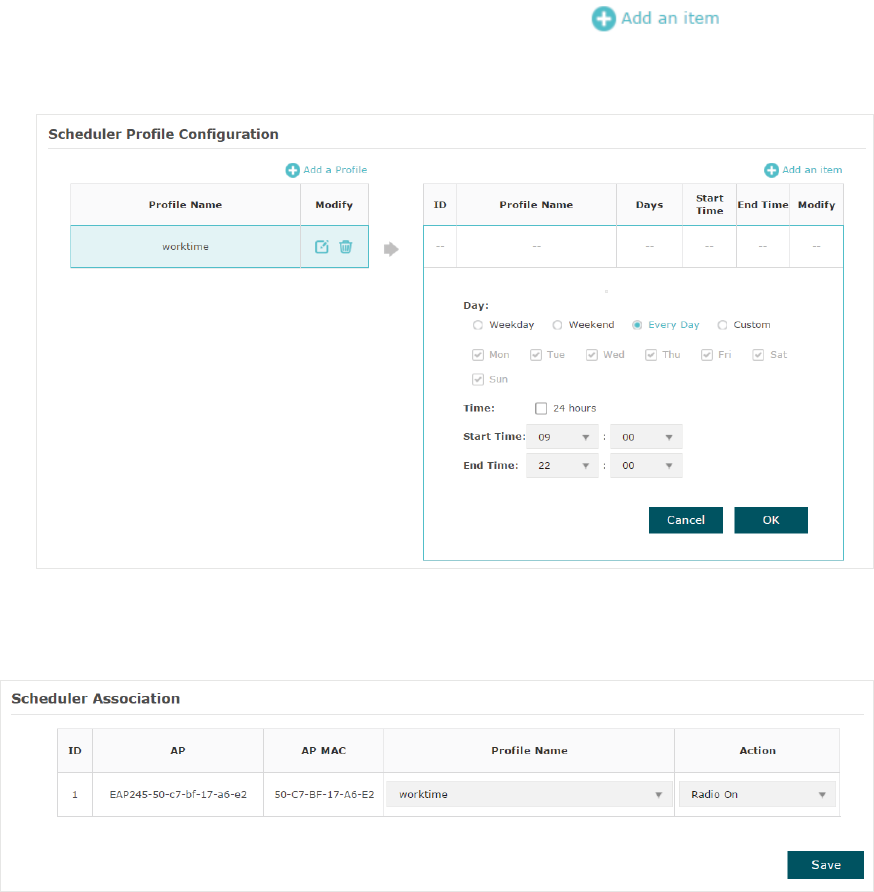Toggle the Mon checkbox
The height and width of the screenshot is (892, 874).
477,355
